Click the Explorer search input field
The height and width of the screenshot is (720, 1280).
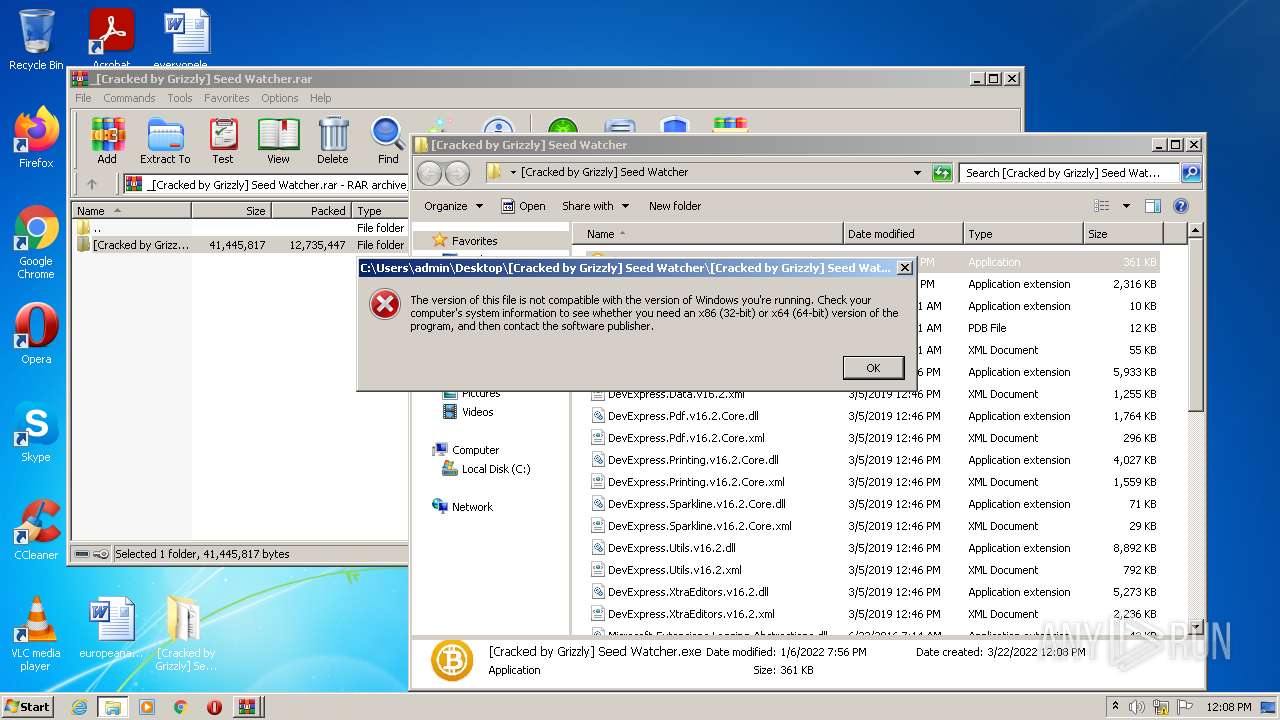click(1069, 173)
